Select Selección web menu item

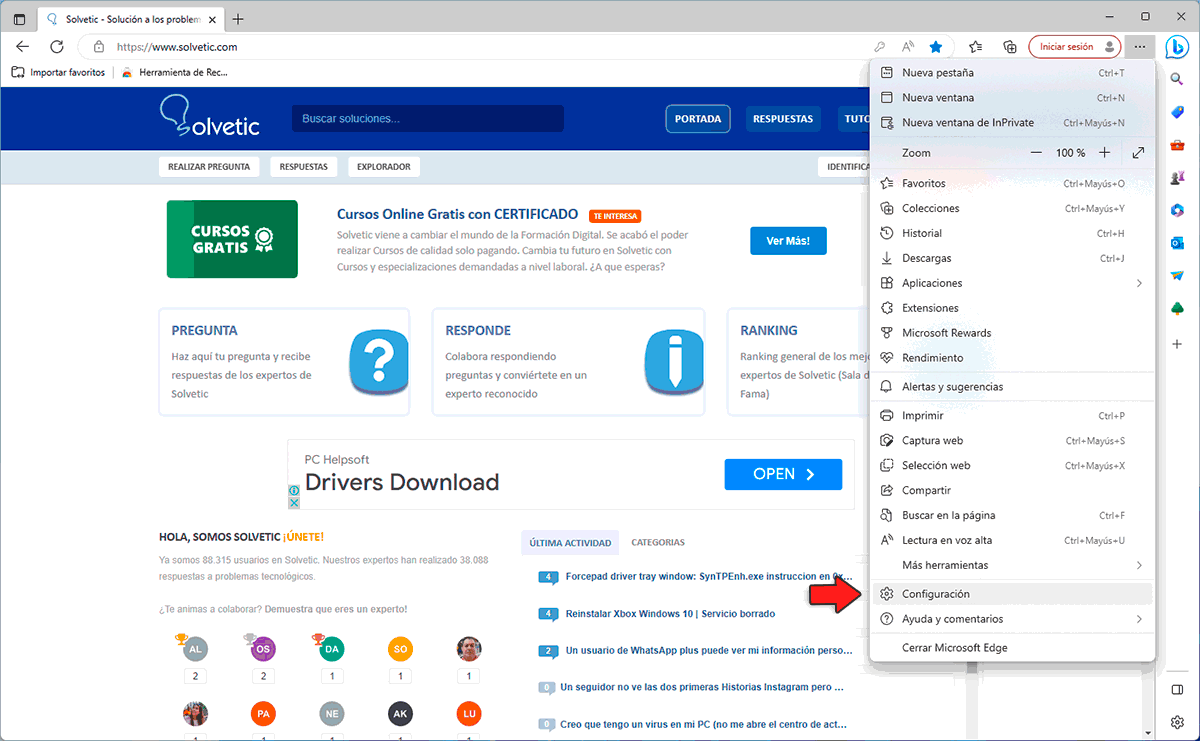1012,466
